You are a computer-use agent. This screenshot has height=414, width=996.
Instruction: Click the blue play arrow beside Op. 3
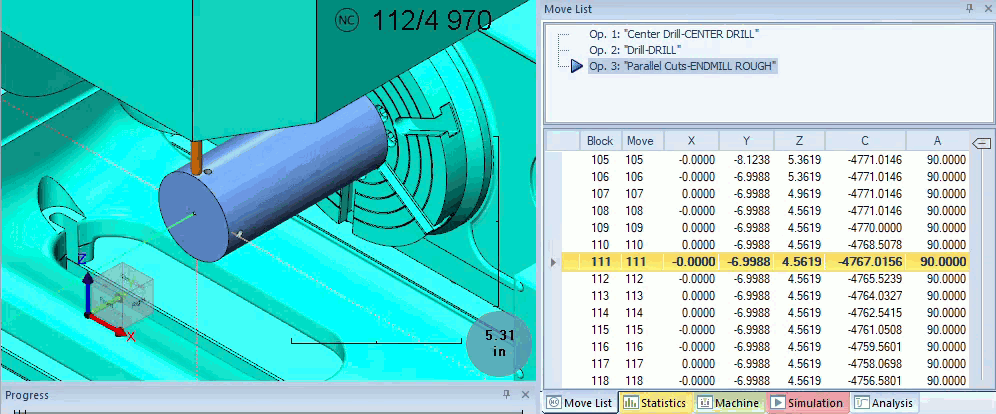(x=576, y=66)
